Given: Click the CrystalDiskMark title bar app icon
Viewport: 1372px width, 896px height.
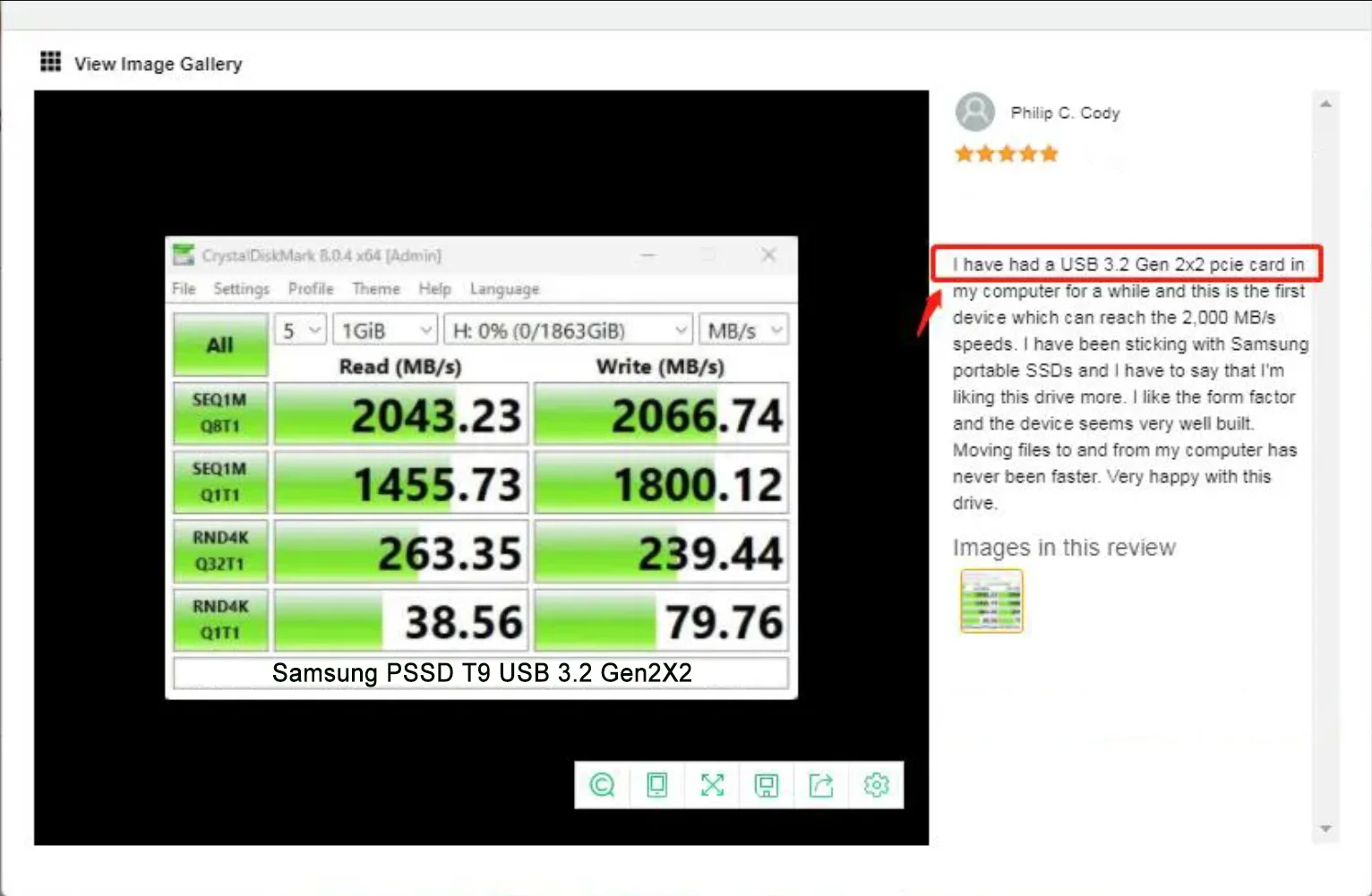Looking at the screenshot, I should pyautogui.click(x=184, y=255).
